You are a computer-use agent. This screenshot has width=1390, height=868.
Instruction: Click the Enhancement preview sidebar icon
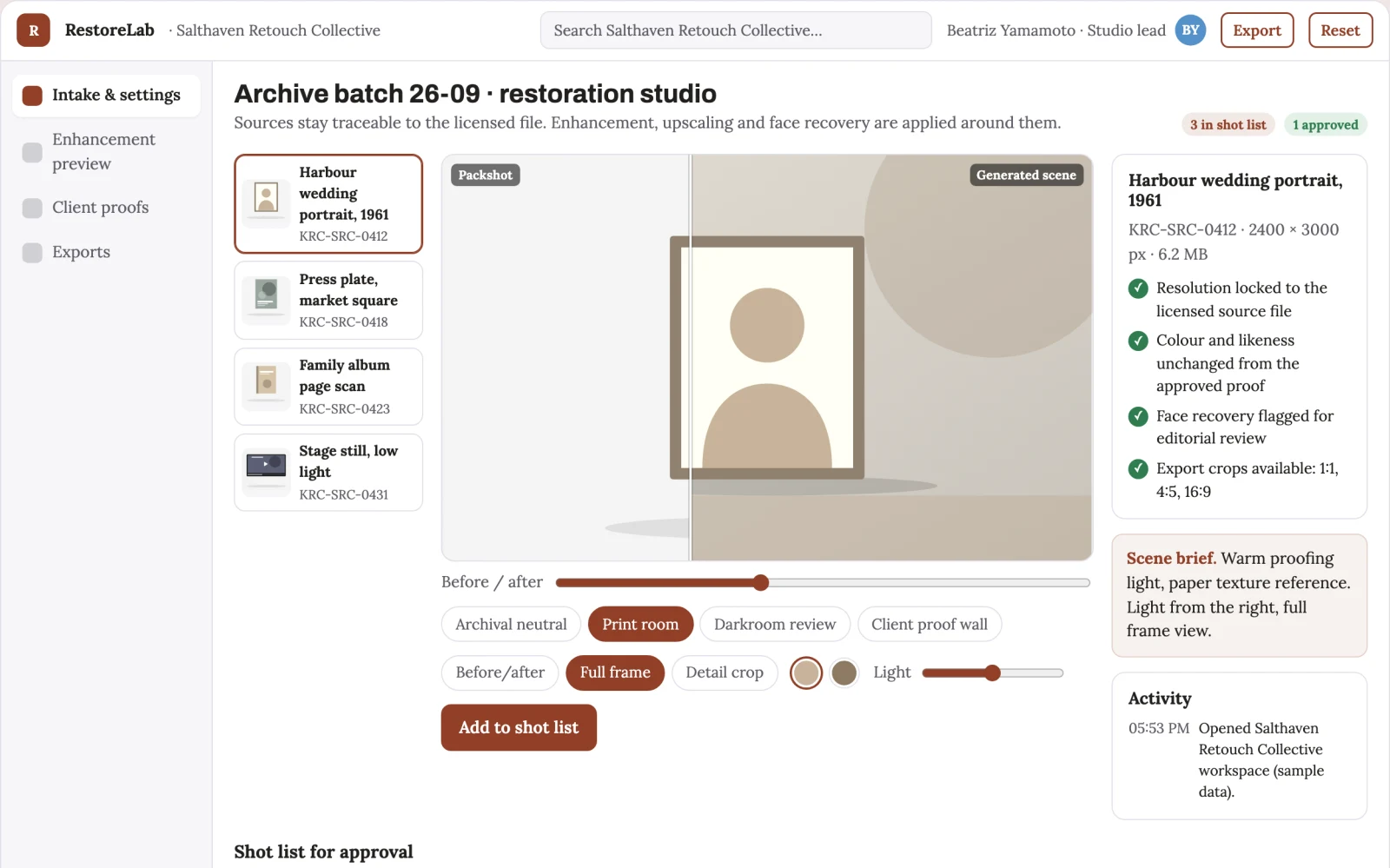click(x=32, y=152)
